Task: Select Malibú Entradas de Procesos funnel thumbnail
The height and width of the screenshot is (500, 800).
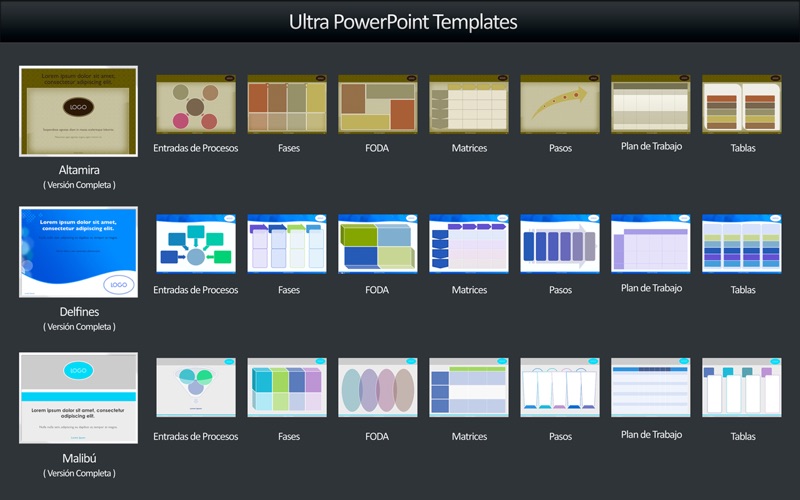Action: click(196, 388)
